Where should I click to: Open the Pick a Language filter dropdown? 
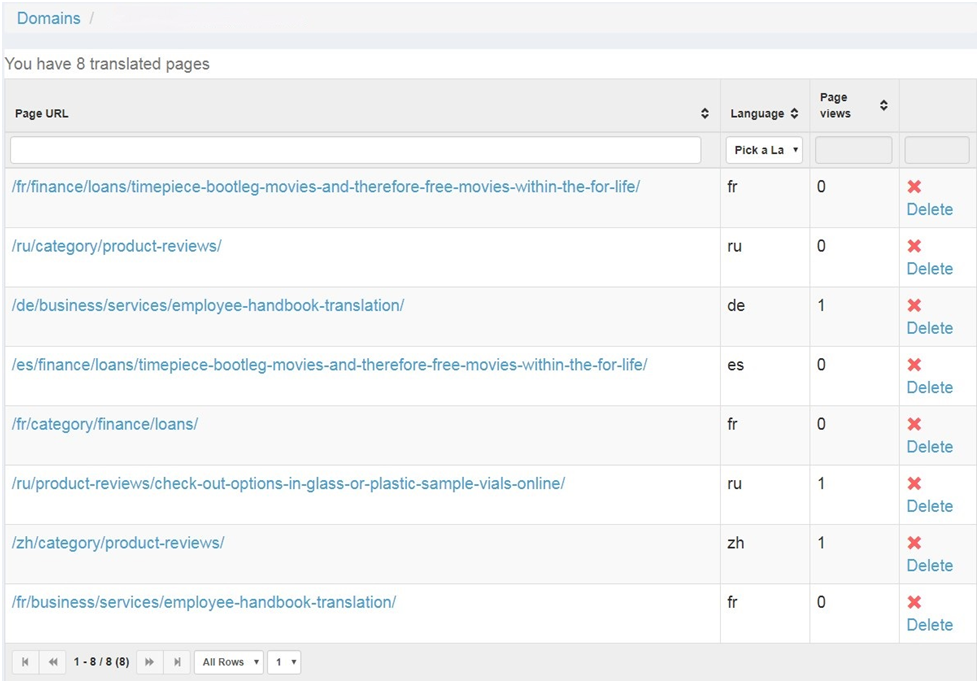(x=764, y=150)
